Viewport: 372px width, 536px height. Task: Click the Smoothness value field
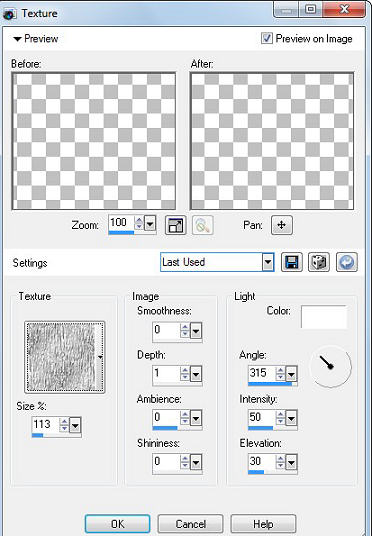(166, 330)
